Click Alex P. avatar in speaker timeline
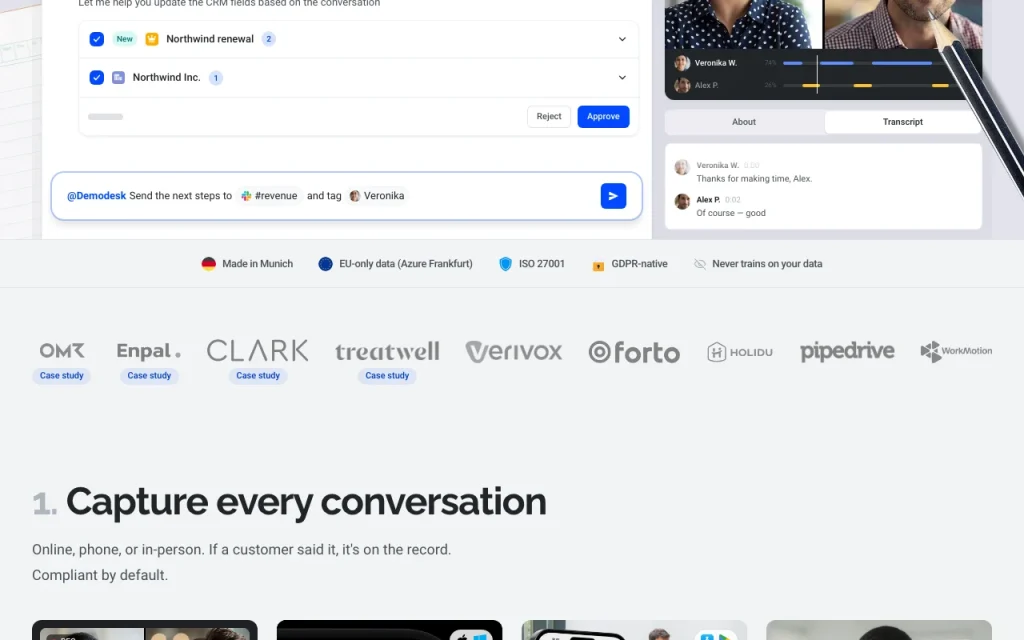Screen dimensions: 1024x640 click(x=682, y=85)
